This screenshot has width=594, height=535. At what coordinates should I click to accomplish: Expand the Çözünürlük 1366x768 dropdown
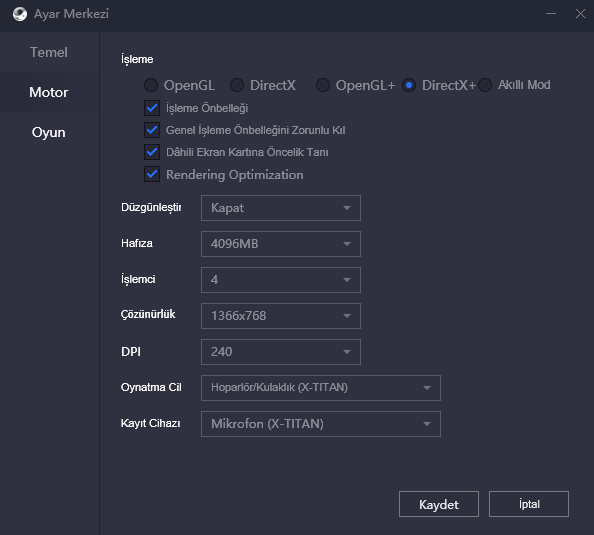coord(281,316)
